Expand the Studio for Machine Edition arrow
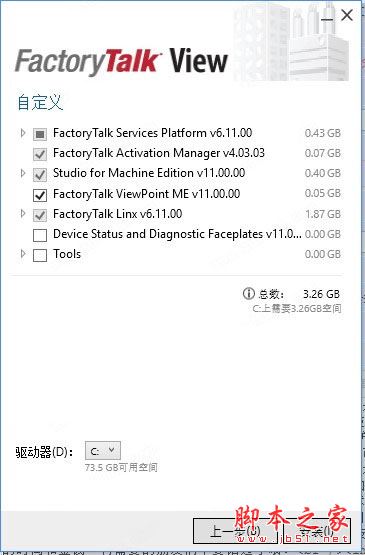Image resolution: width=365 pixels, height=555 pixels. tap(23, 173)
